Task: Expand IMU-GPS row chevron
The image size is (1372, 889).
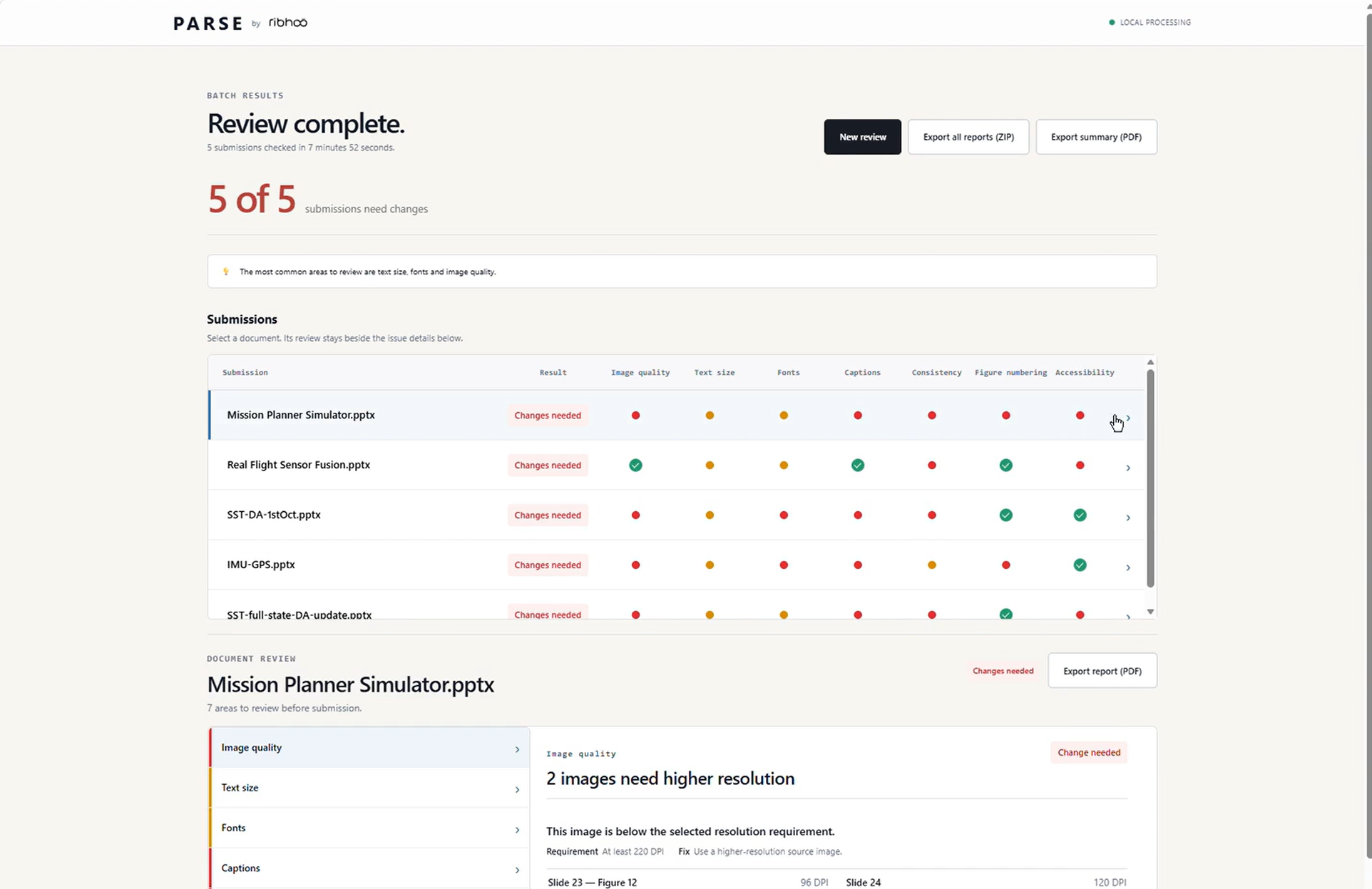Action: tap(1128, 567)
